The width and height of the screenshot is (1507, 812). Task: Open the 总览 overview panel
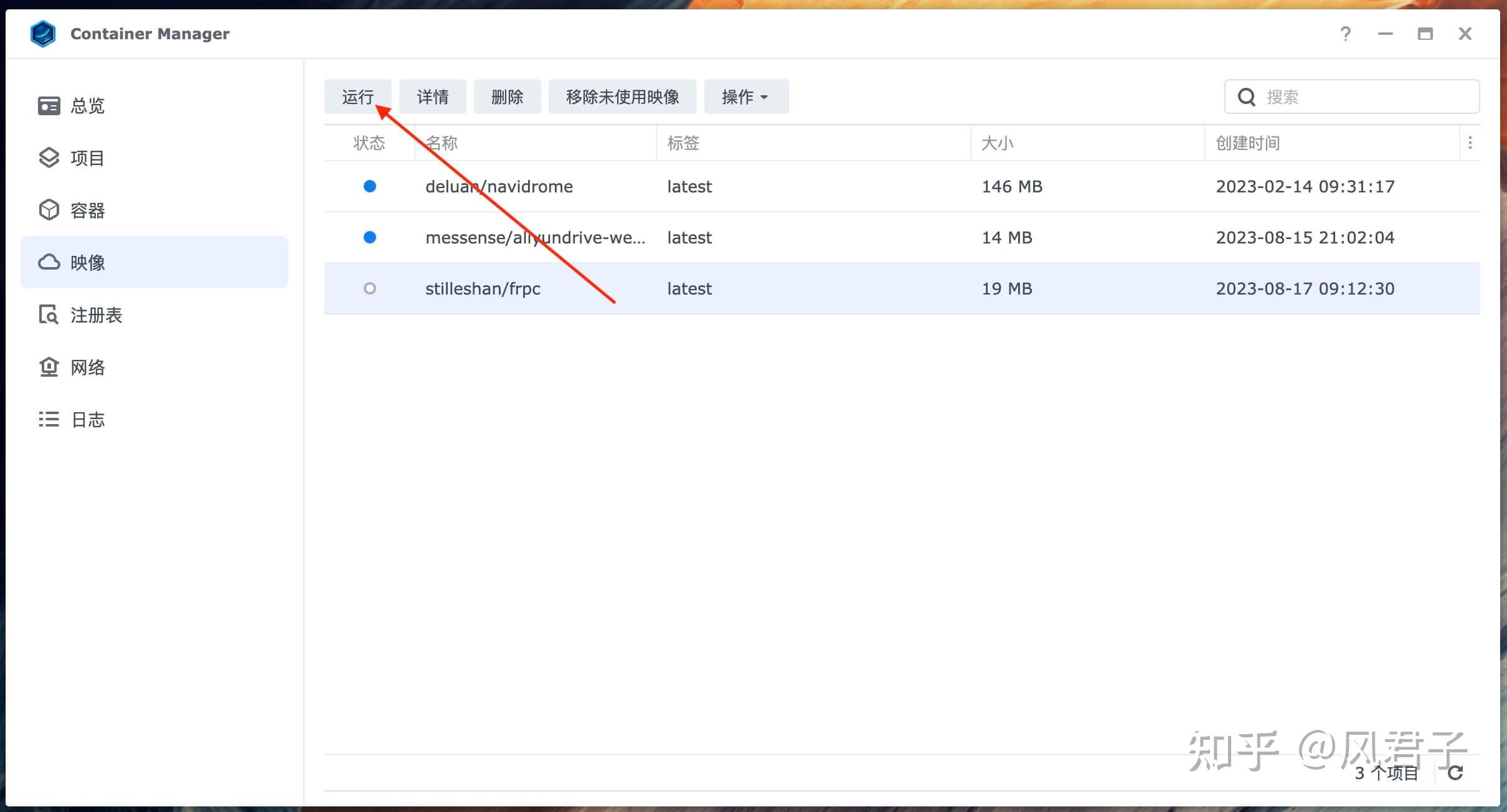tap(88, 106)
